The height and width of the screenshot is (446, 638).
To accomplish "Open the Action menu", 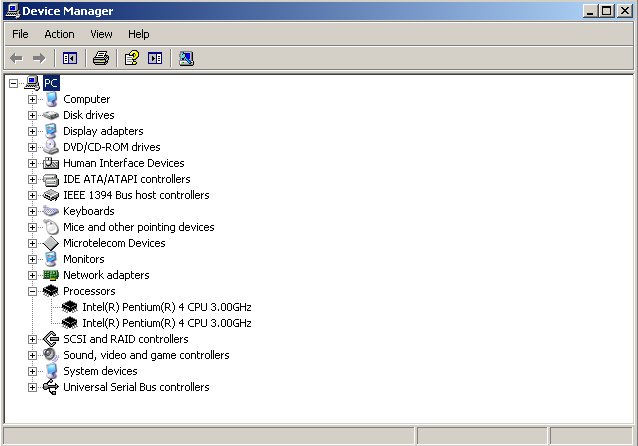I will click(59, 34).
